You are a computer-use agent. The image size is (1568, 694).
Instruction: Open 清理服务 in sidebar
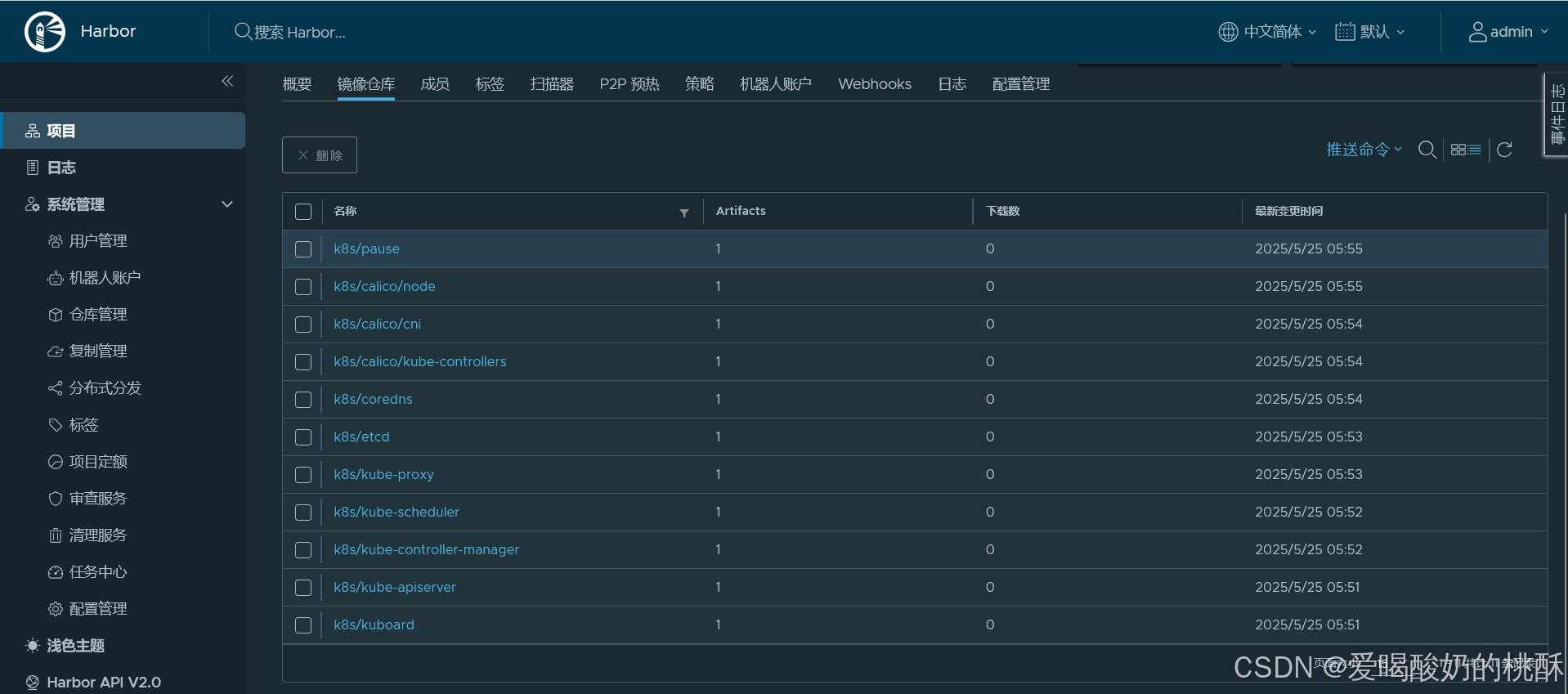tap(98, 535)
